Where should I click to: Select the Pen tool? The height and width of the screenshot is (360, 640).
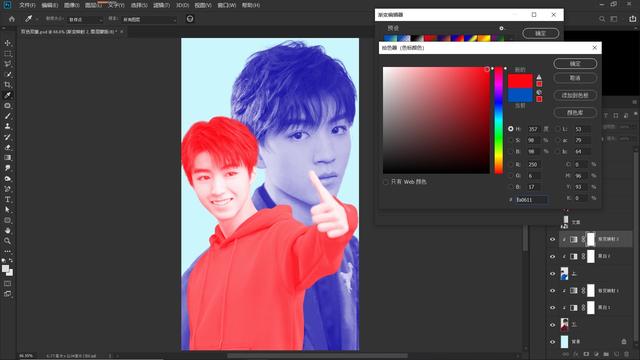point(7,189)
